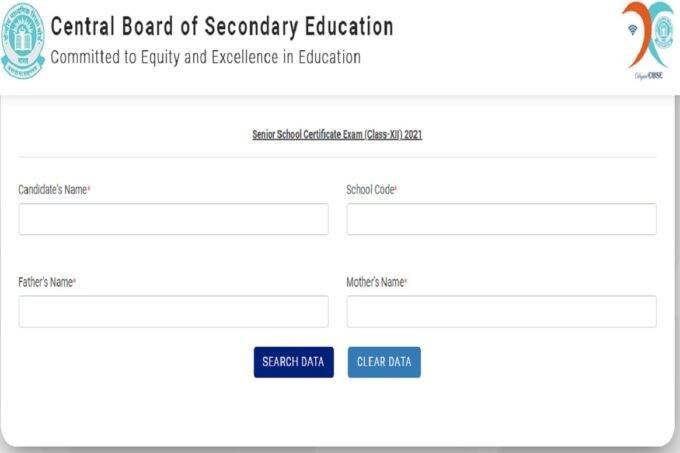Viewport: 680px width, 453px height.
Task: Click the Candidate's Name field label
Action: [52, 189]
